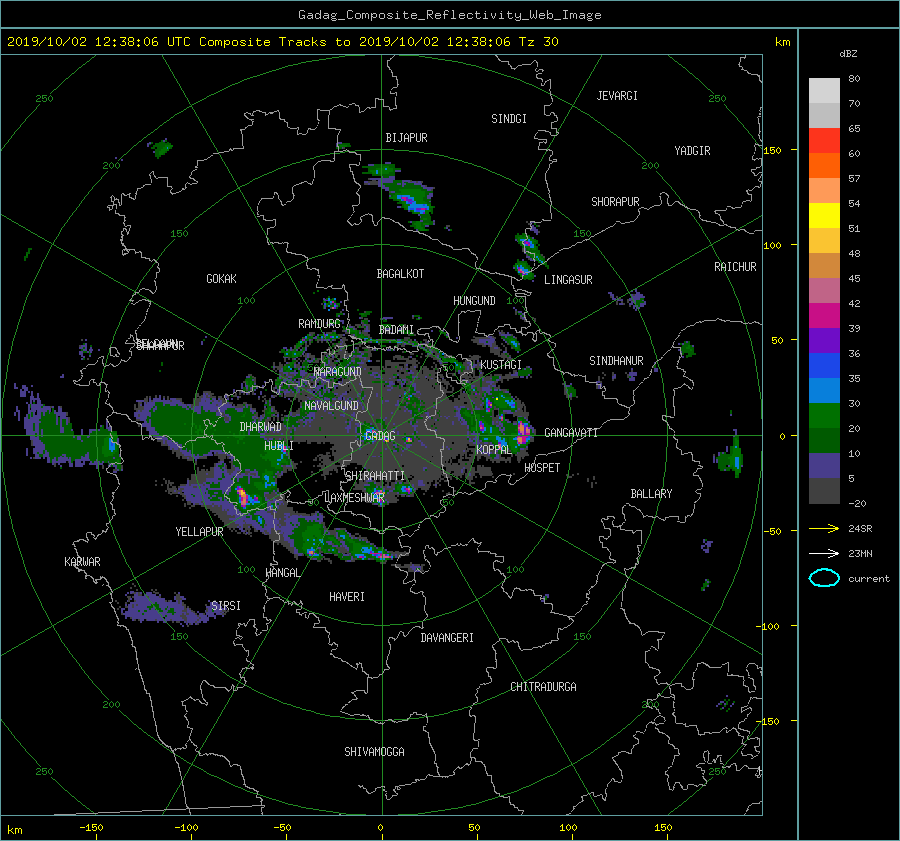Click the BADAMI city label
The width and height of the screenshot is (900, 841).
pyautogui.click(x=396, y=330)
